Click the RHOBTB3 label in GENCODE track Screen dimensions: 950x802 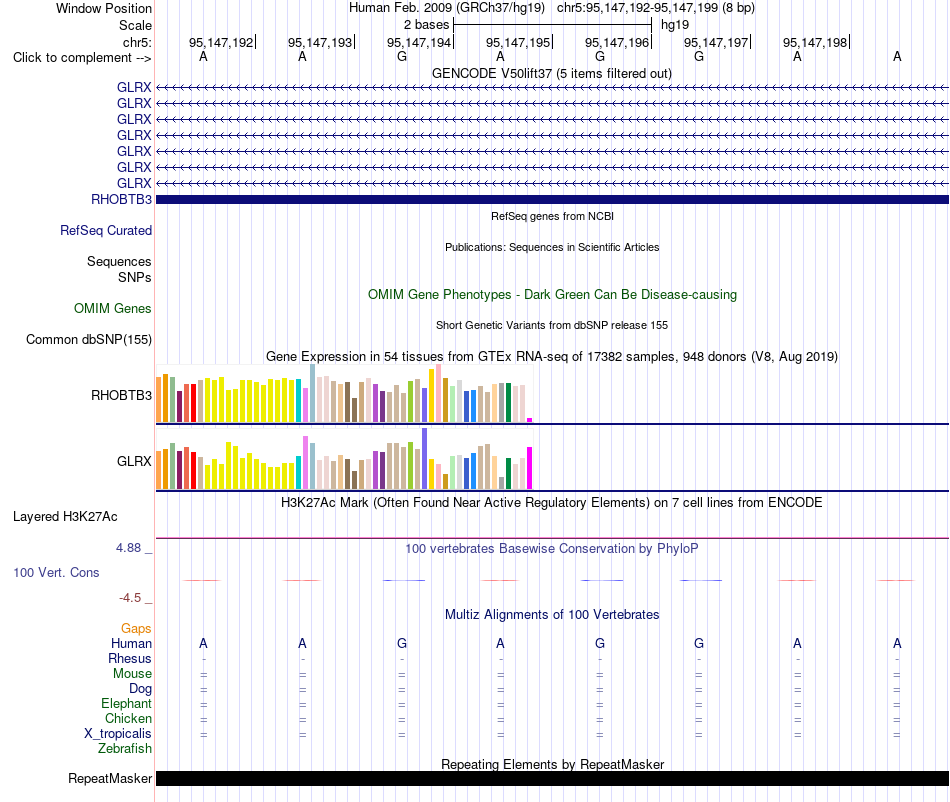(x=121, y=199)
